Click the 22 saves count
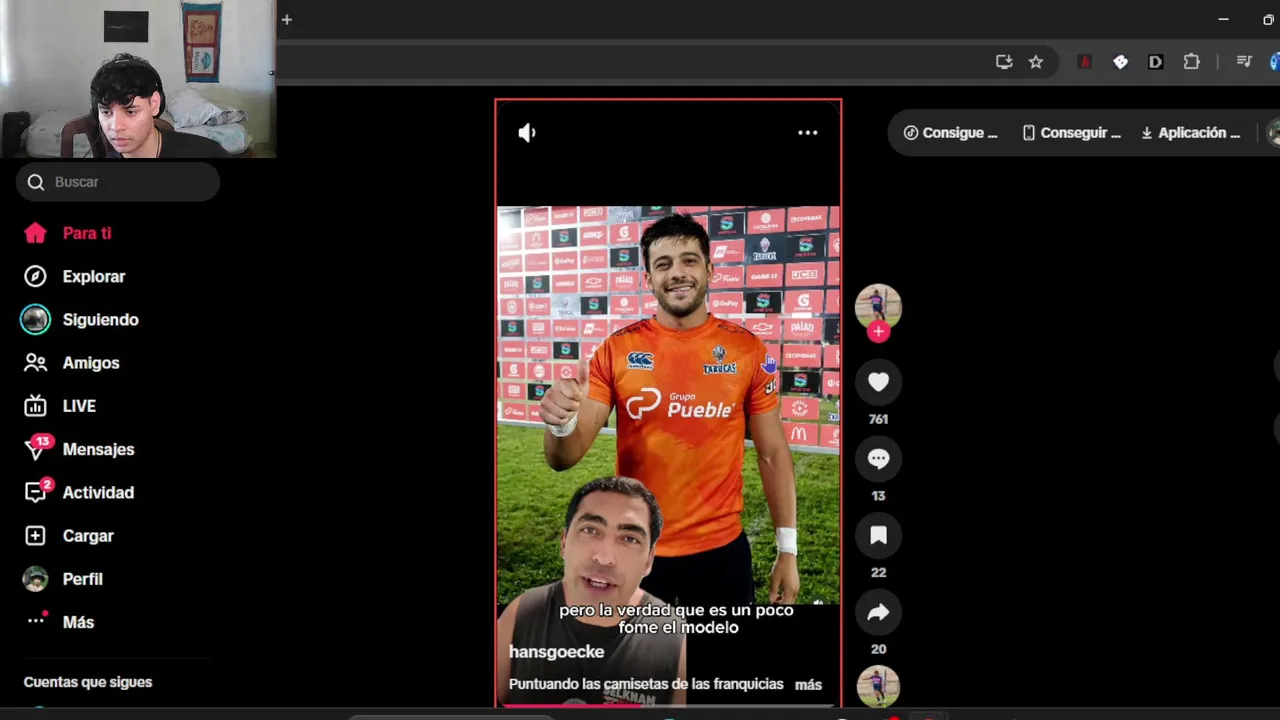 point(878,573)
